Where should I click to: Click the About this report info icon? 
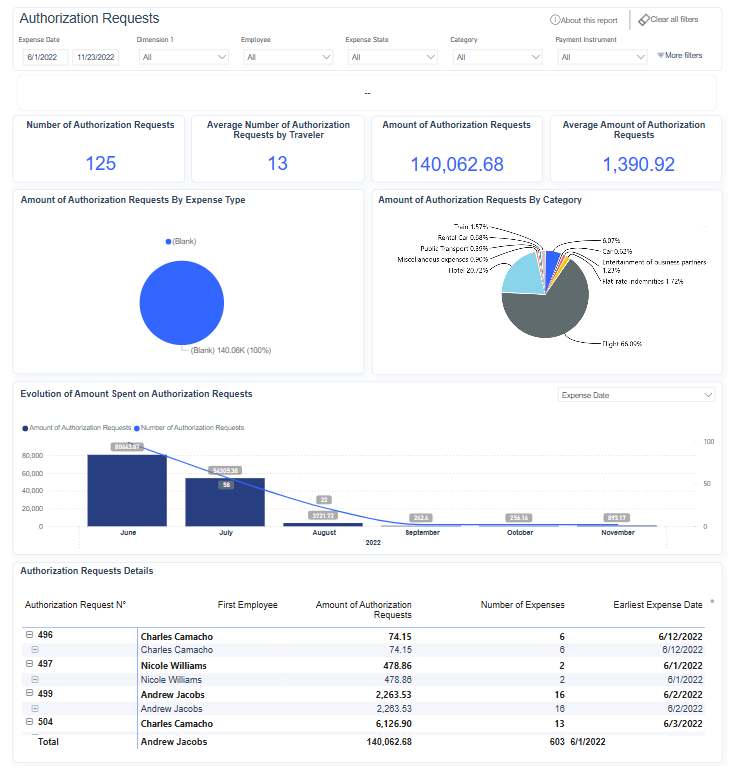click(x=554, y=20)
